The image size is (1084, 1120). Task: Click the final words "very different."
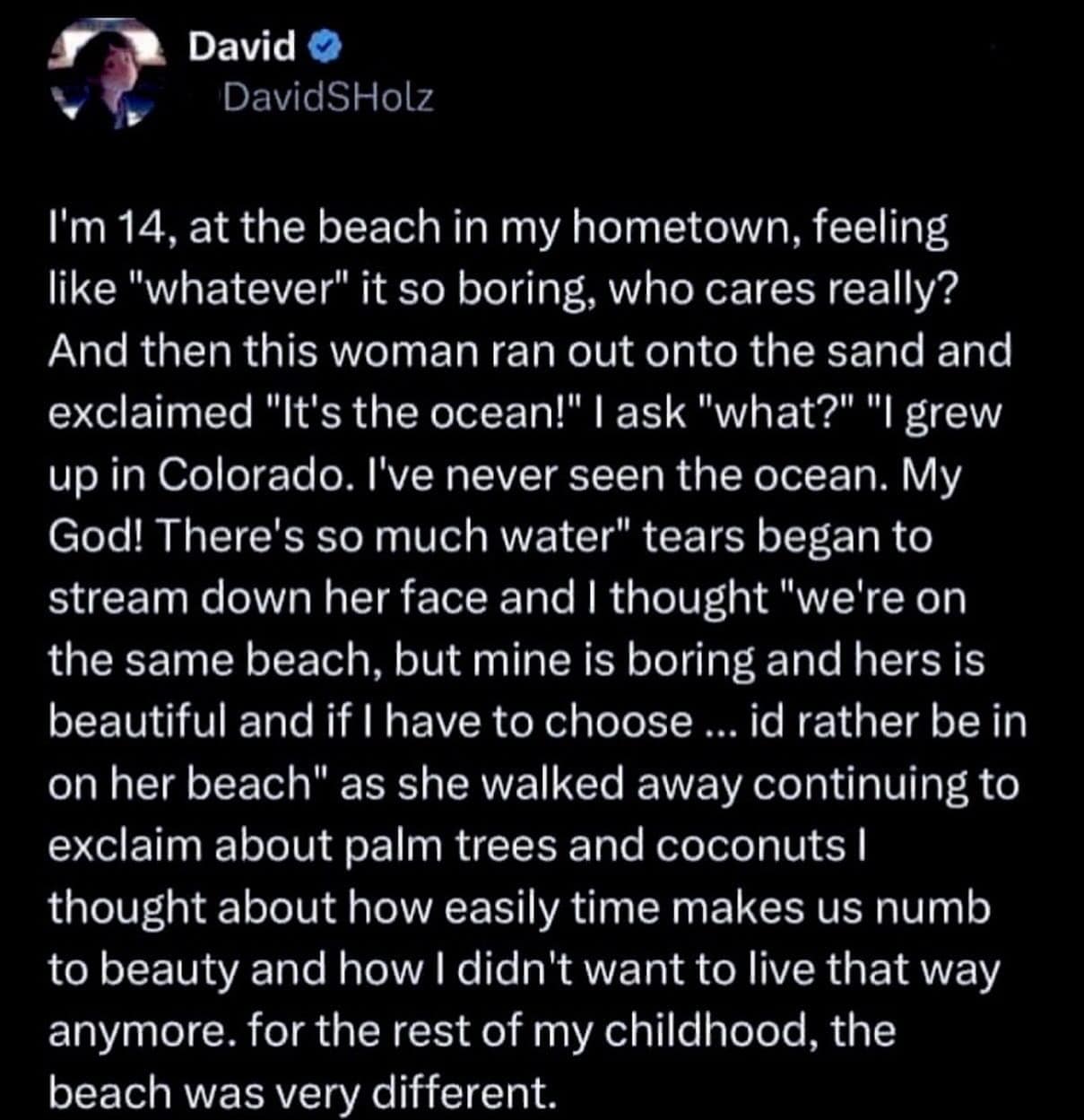413,1091
